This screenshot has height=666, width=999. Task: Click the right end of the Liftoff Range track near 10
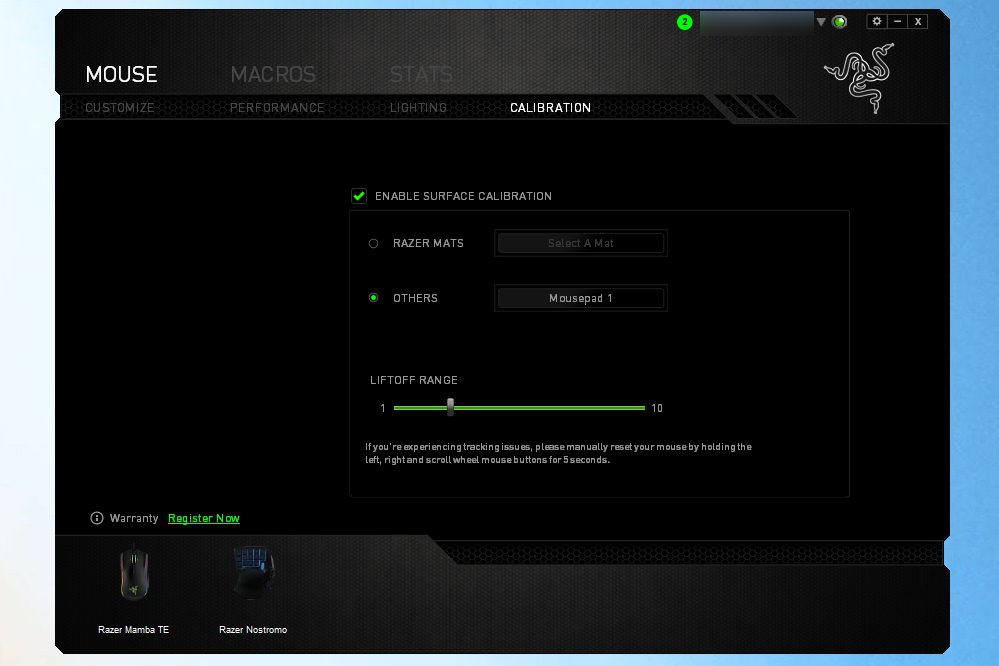(641, 408)
